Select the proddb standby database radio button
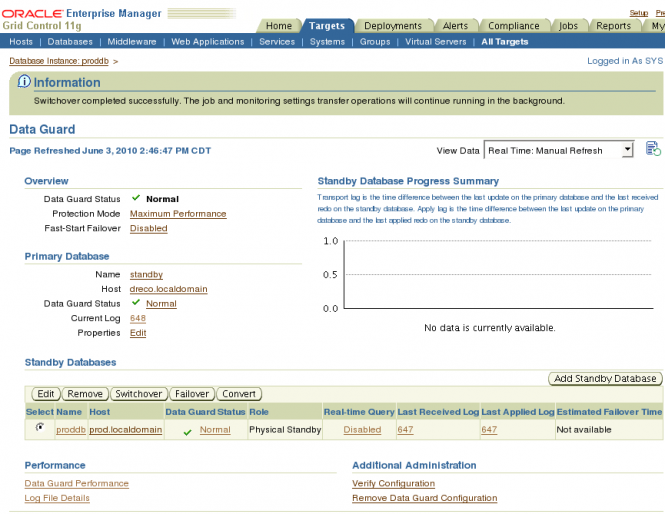The width and height of the screenshot is (665, 514). coord(40,427)
